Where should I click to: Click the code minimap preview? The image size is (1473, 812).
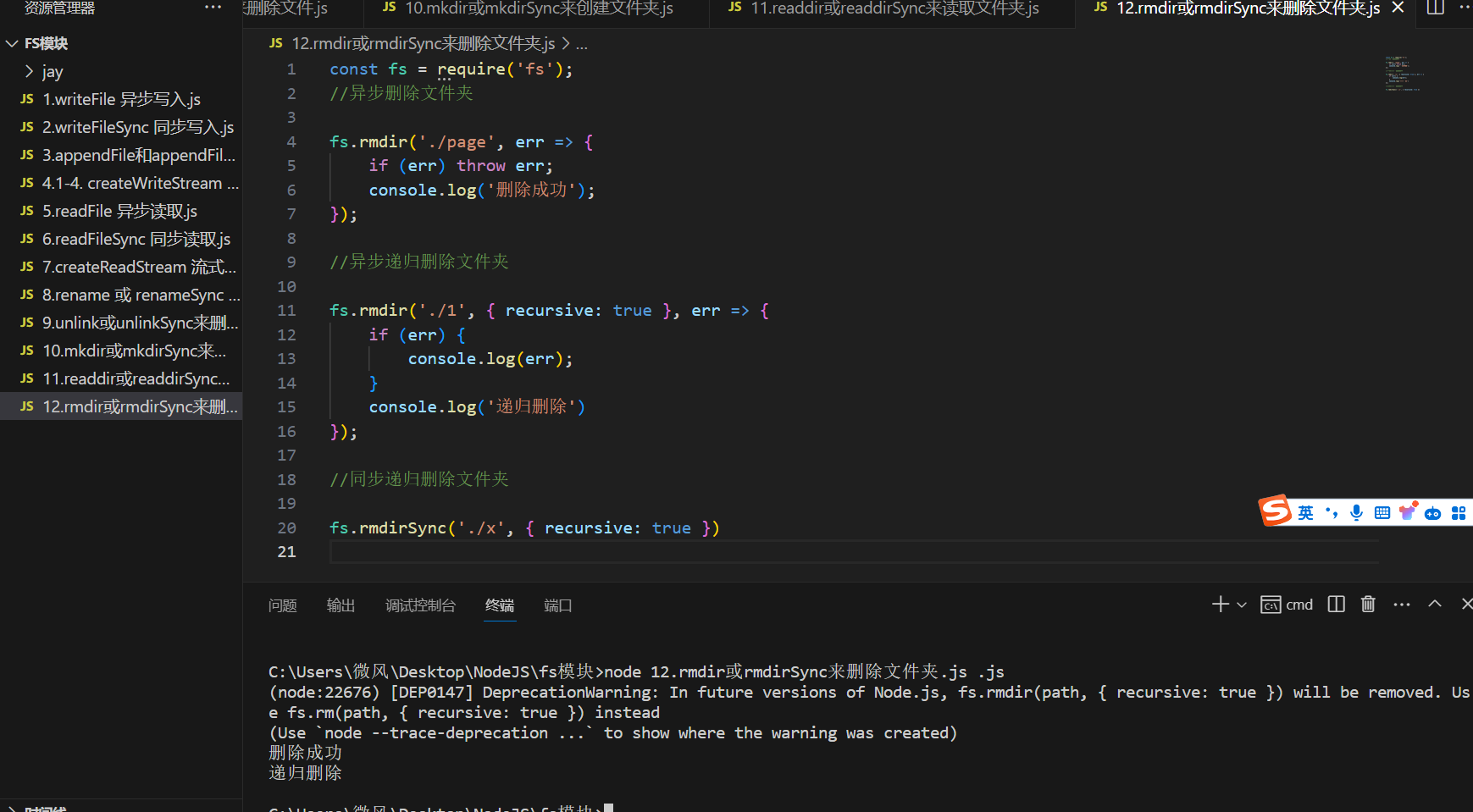pos(1404,74)
